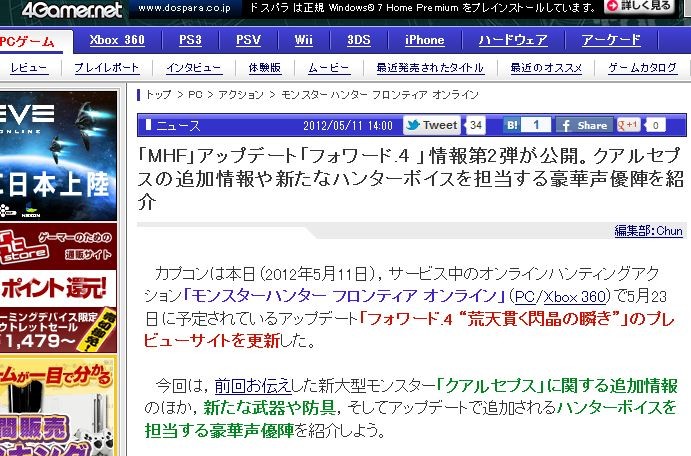Open the インタビュー section
The height and width of the screenshot is (456, 691).
(194, 68)
